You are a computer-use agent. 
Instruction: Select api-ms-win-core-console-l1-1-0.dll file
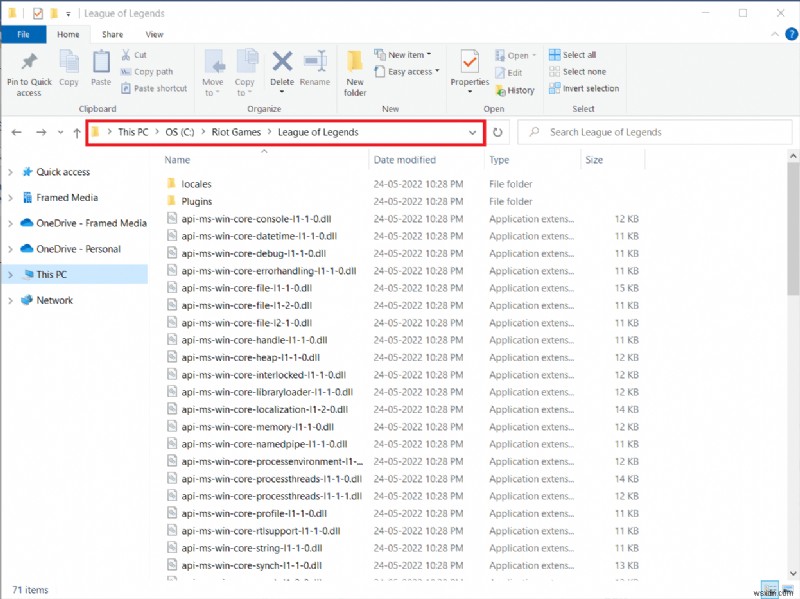coord(256,218)
